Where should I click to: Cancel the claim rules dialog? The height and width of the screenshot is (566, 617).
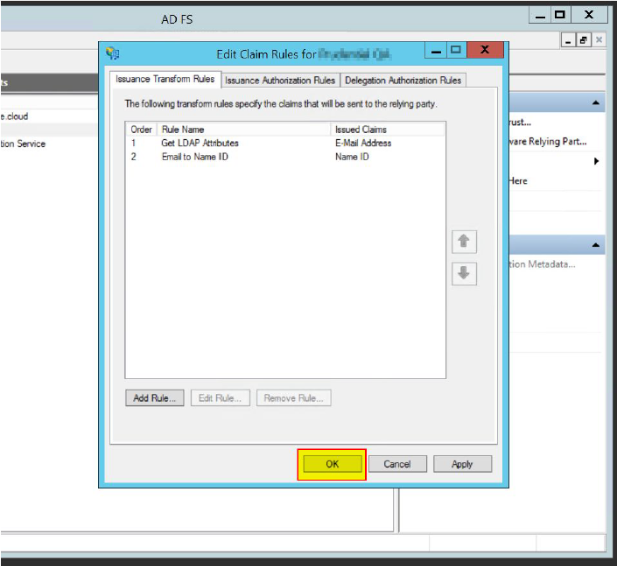coord(397,464)
